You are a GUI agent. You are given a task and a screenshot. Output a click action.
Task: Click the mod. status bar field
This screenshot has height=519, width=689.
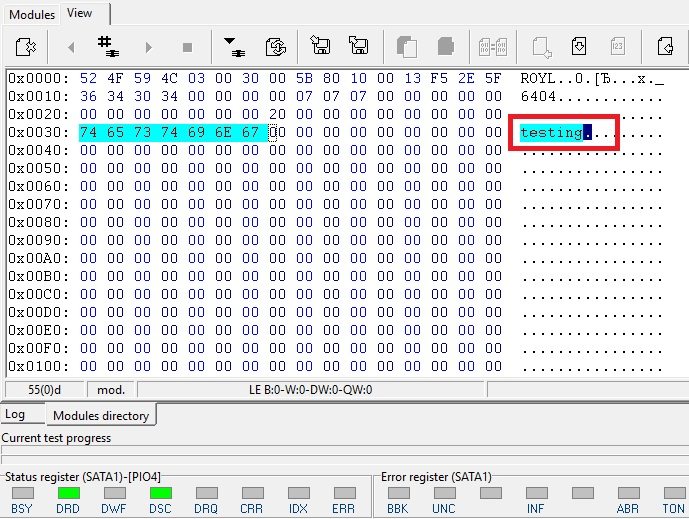(111, 390)
